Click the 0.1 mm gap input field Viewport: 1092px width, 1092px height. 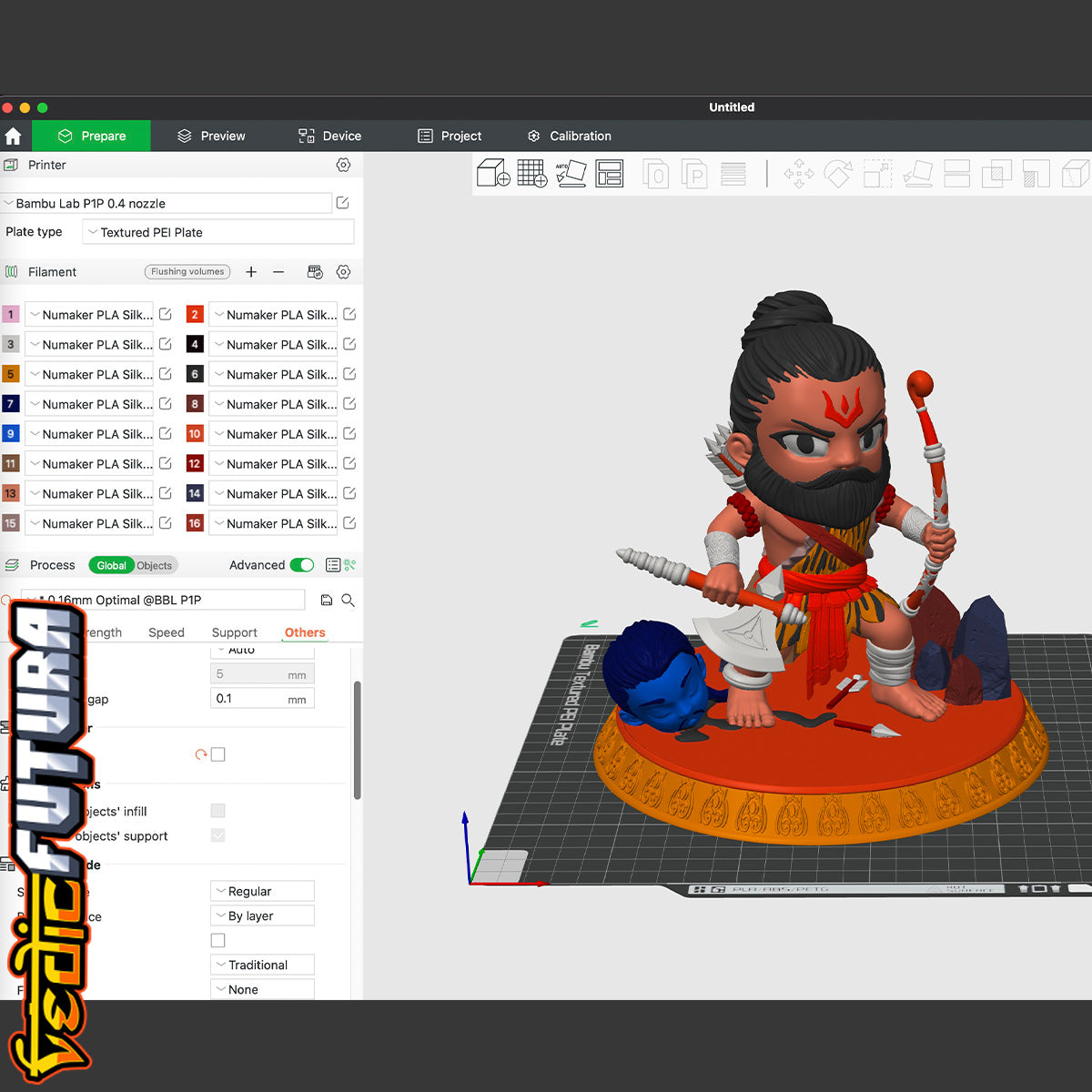coord(262,698)
